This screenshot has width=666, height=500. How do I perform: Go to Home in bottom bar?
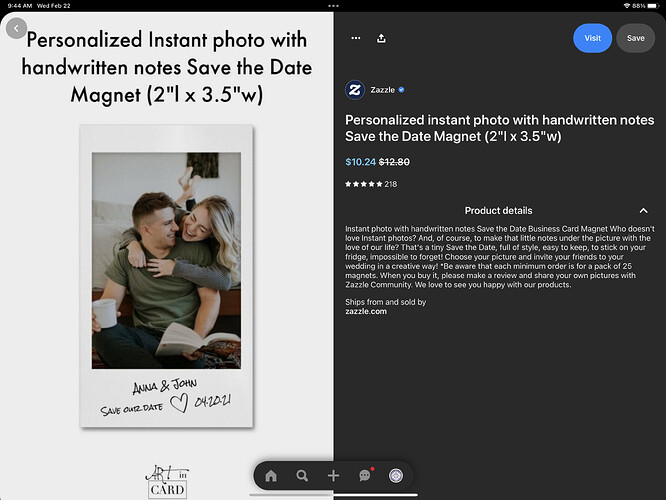point(271,476)
